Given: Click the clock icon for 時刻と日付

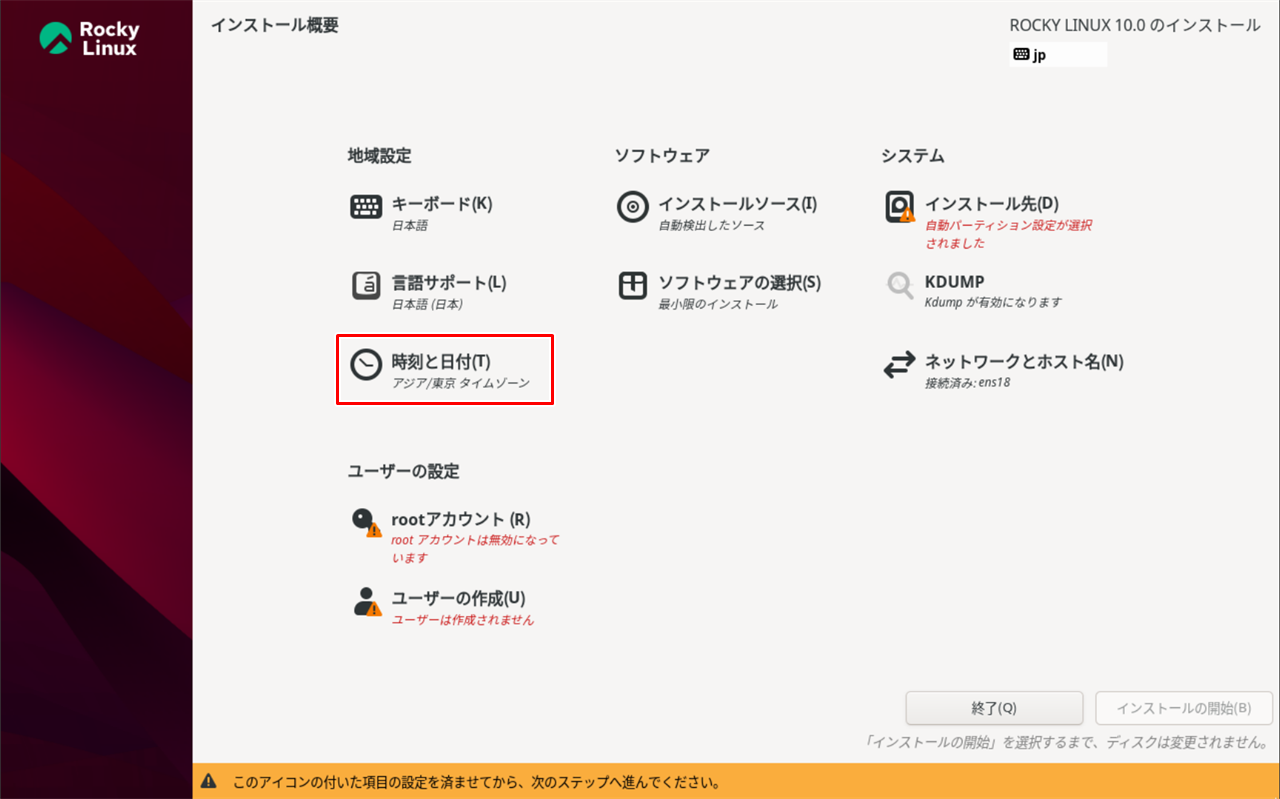Looking at the screenshot, I should point(366,365).
